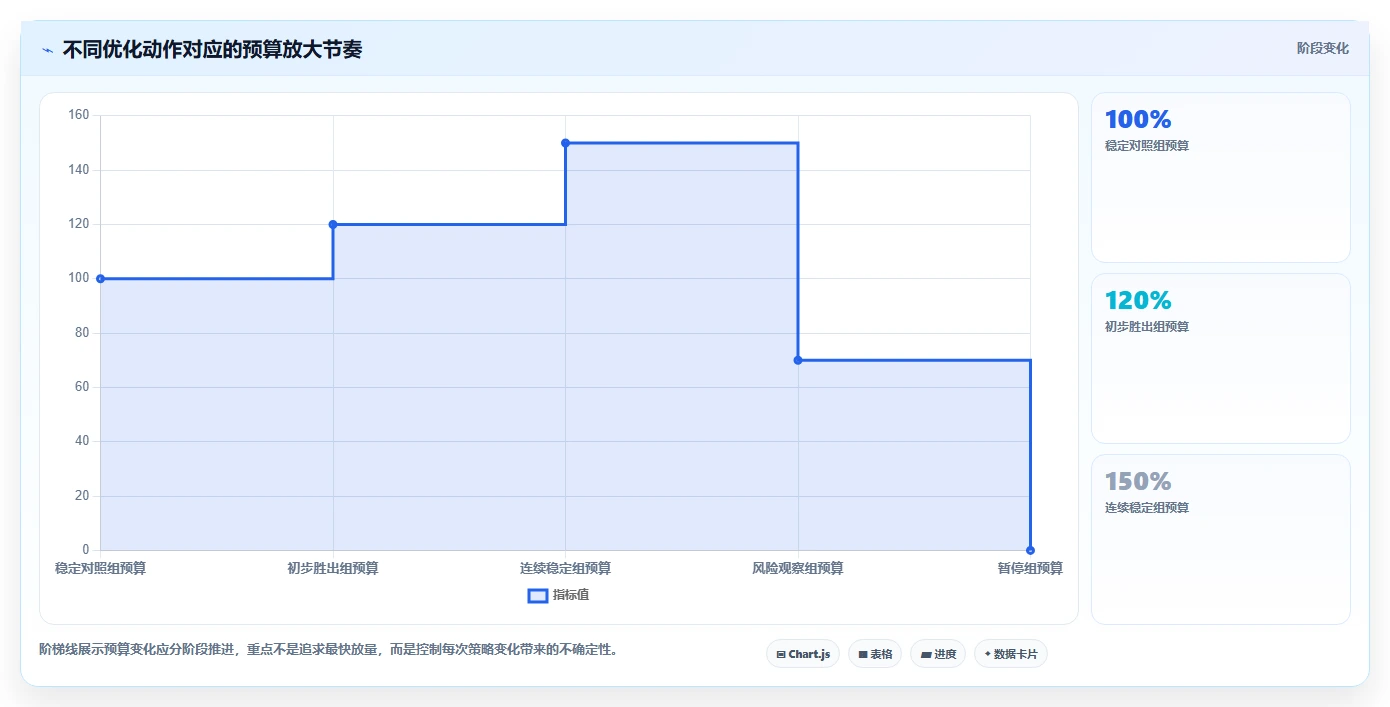Click the 80 y-axis tick label
Image resolution: width=1390 pixels, height=707 pixels.
coord(82,333)
